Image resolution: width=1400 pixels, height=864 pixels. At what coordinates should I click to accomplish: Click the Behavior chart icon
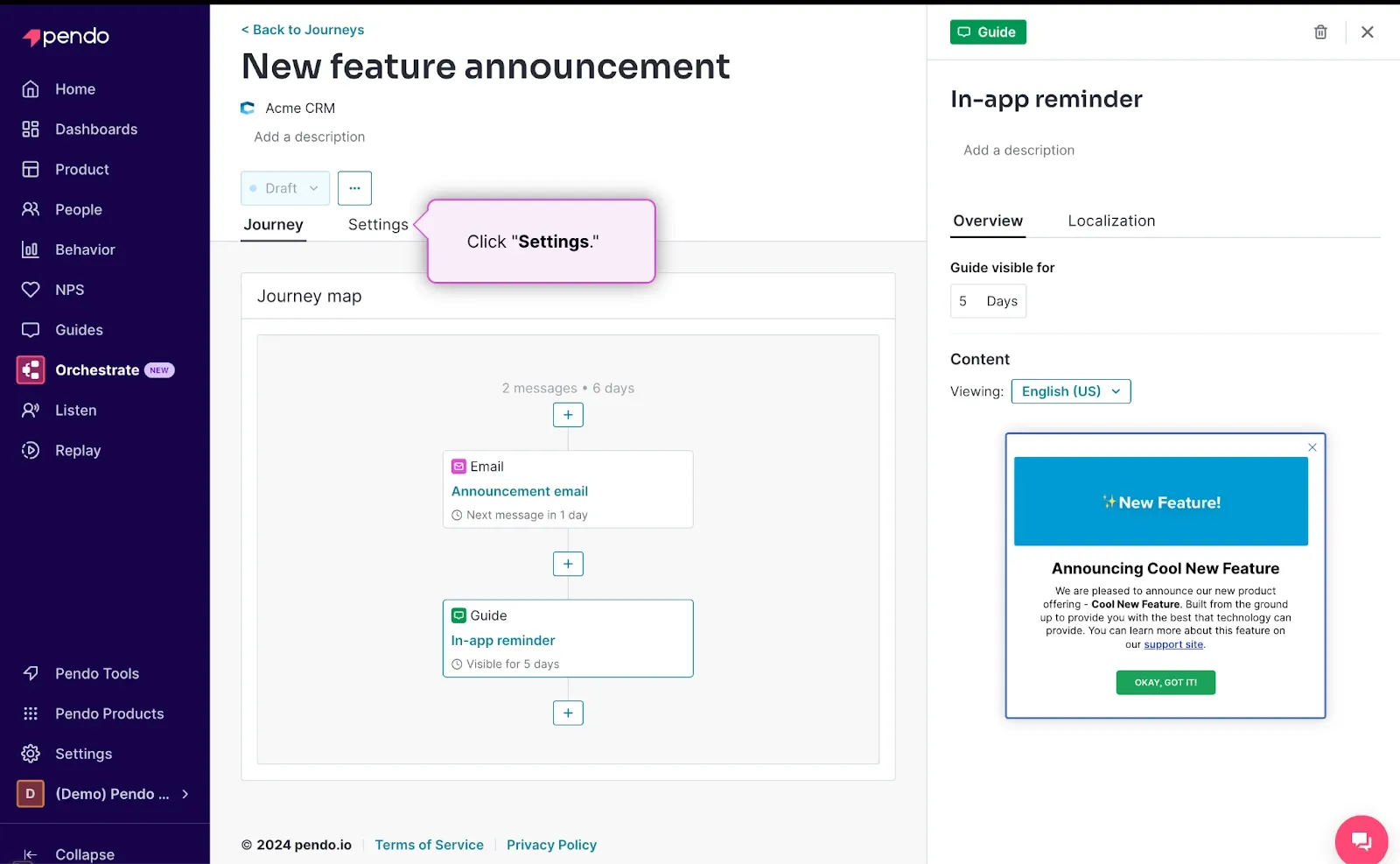coord(31,250)
